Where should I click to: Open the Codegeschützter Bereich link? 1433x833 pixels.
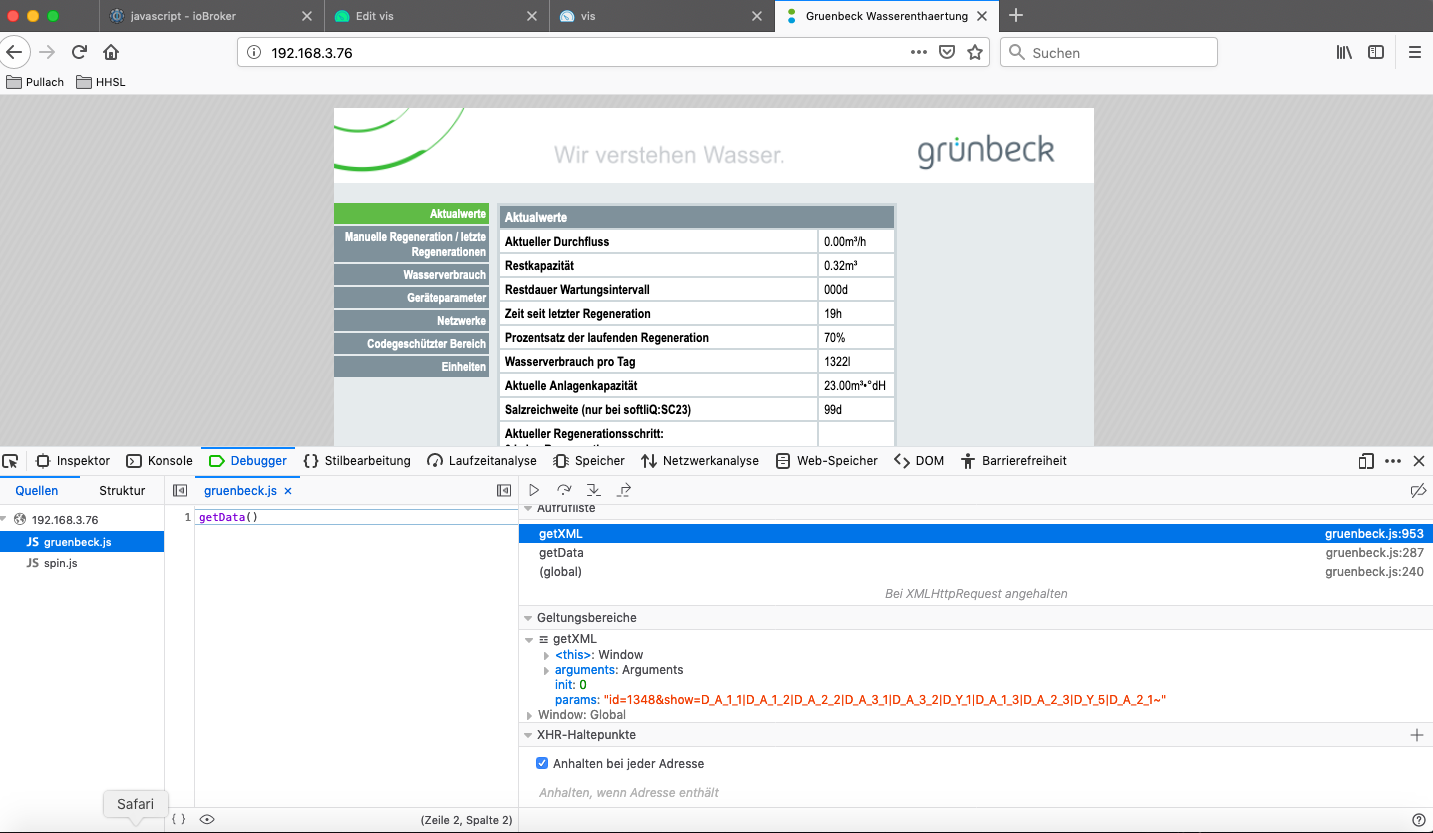(411, 344)
